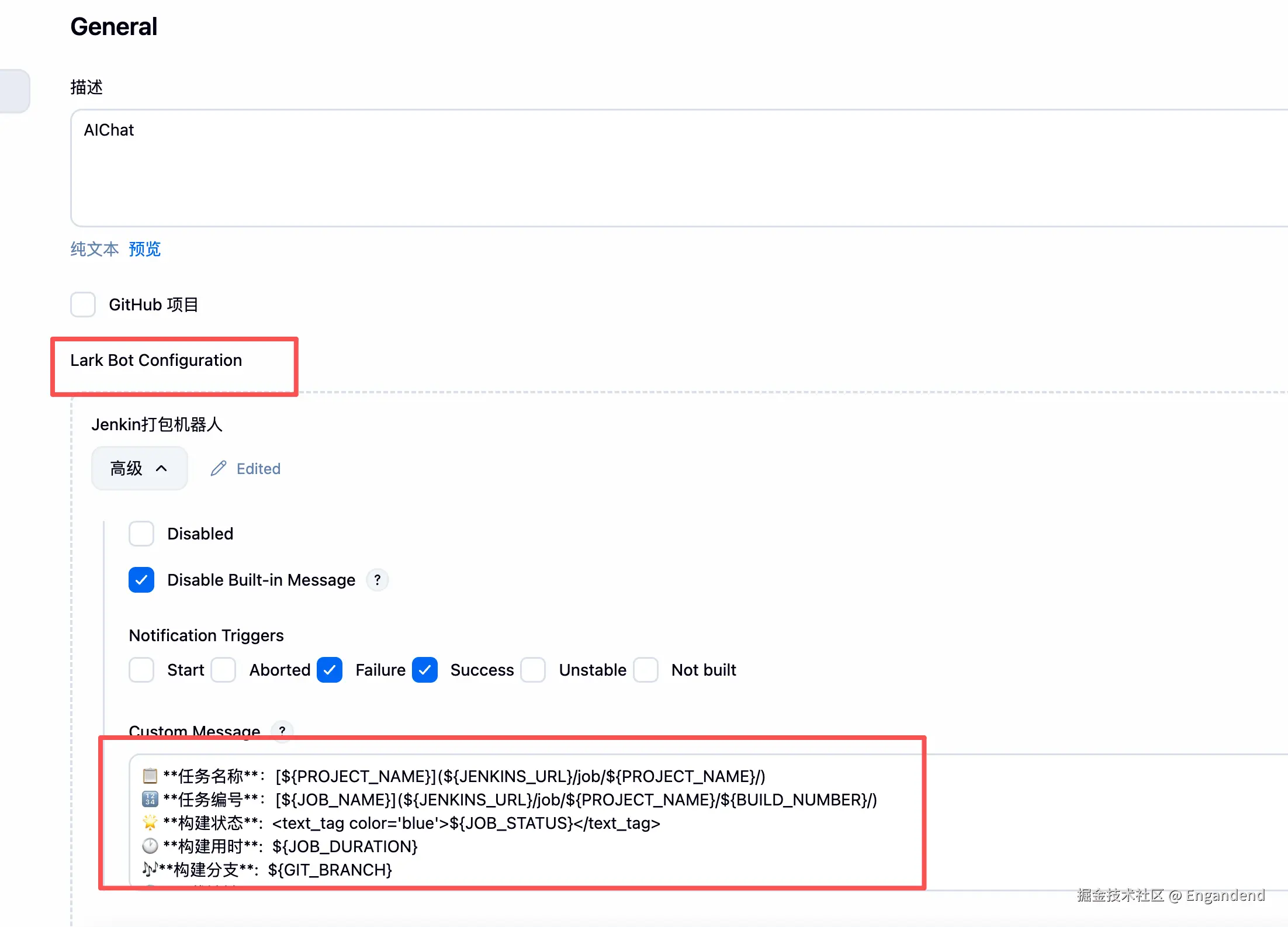The image size is (1288, 927).
Task: Click the help icon beside Custom Message
Action: pyautogui.click(x=282, y=730)
